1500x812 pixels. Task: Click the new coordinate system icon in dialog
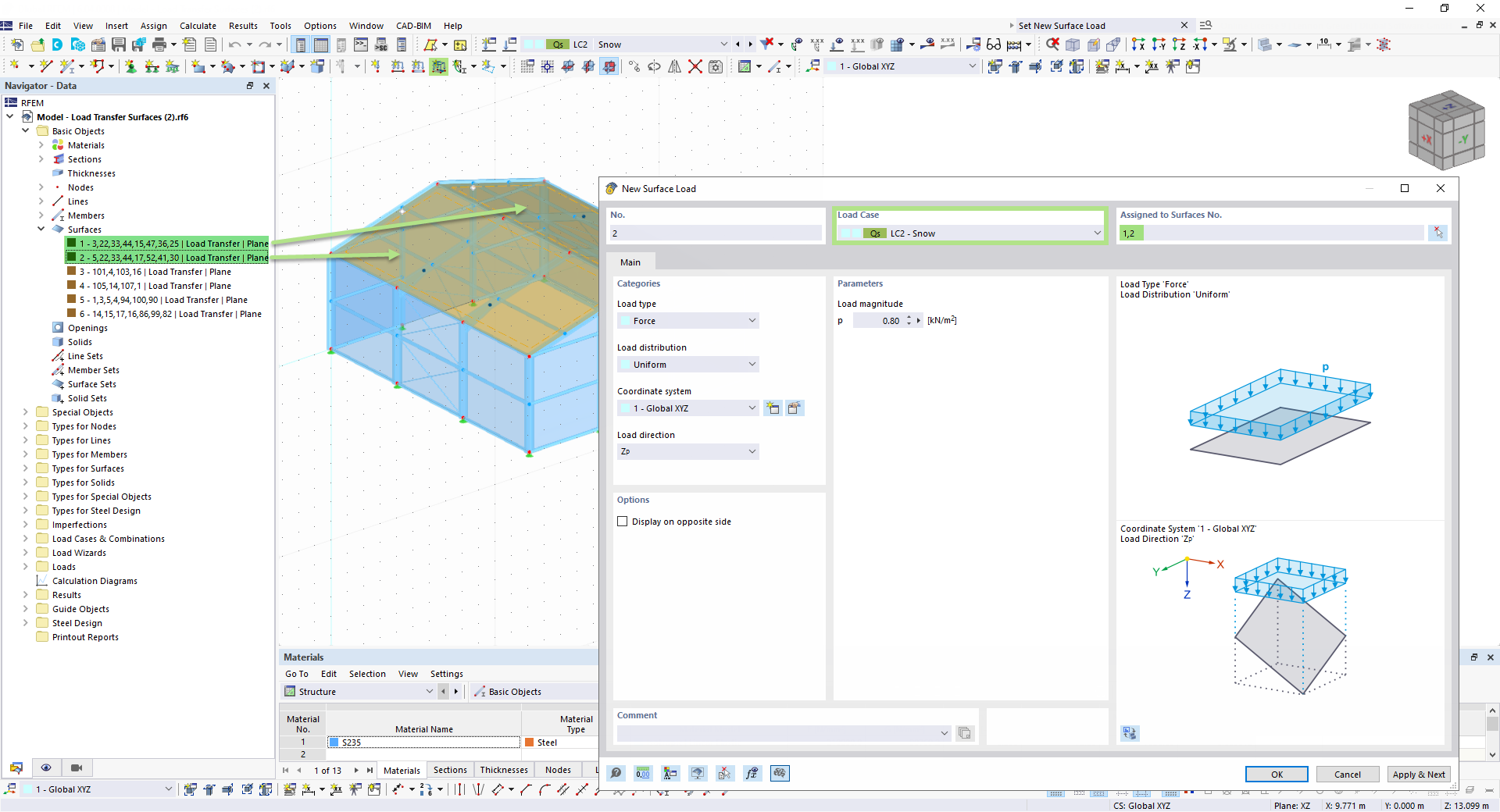tap(773, 408)
